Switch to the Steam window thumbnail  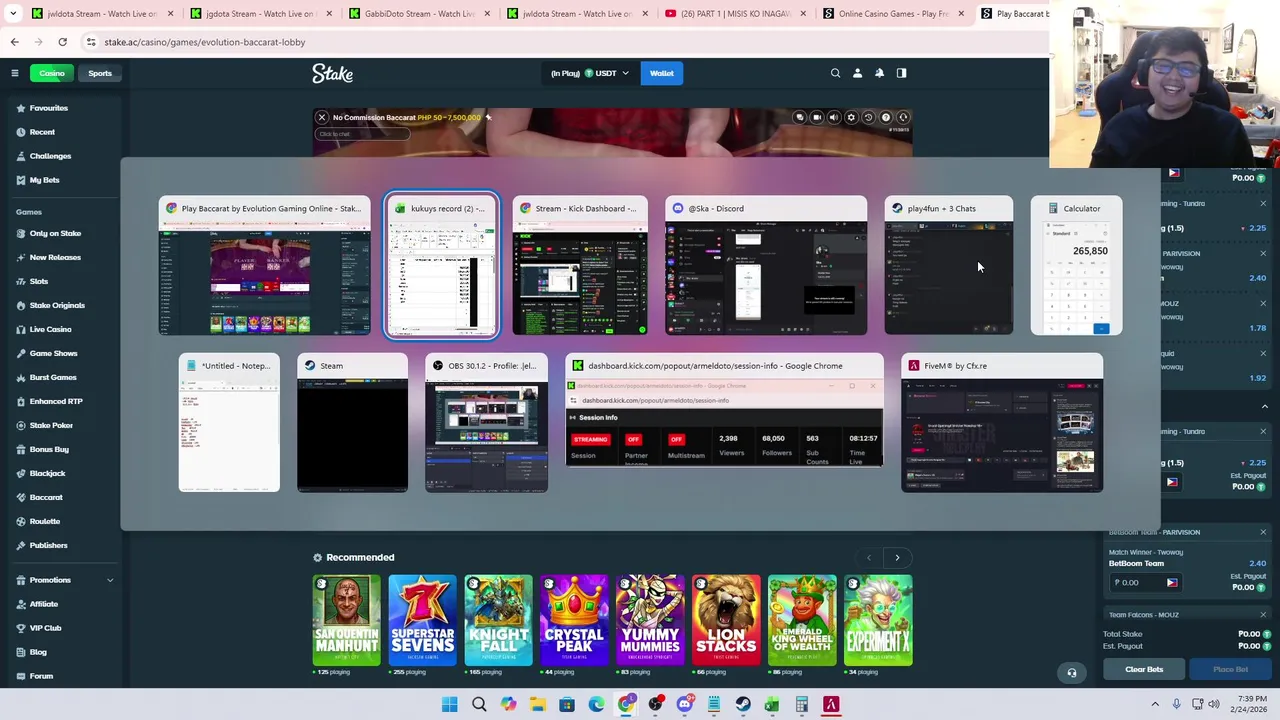[352, 423]
